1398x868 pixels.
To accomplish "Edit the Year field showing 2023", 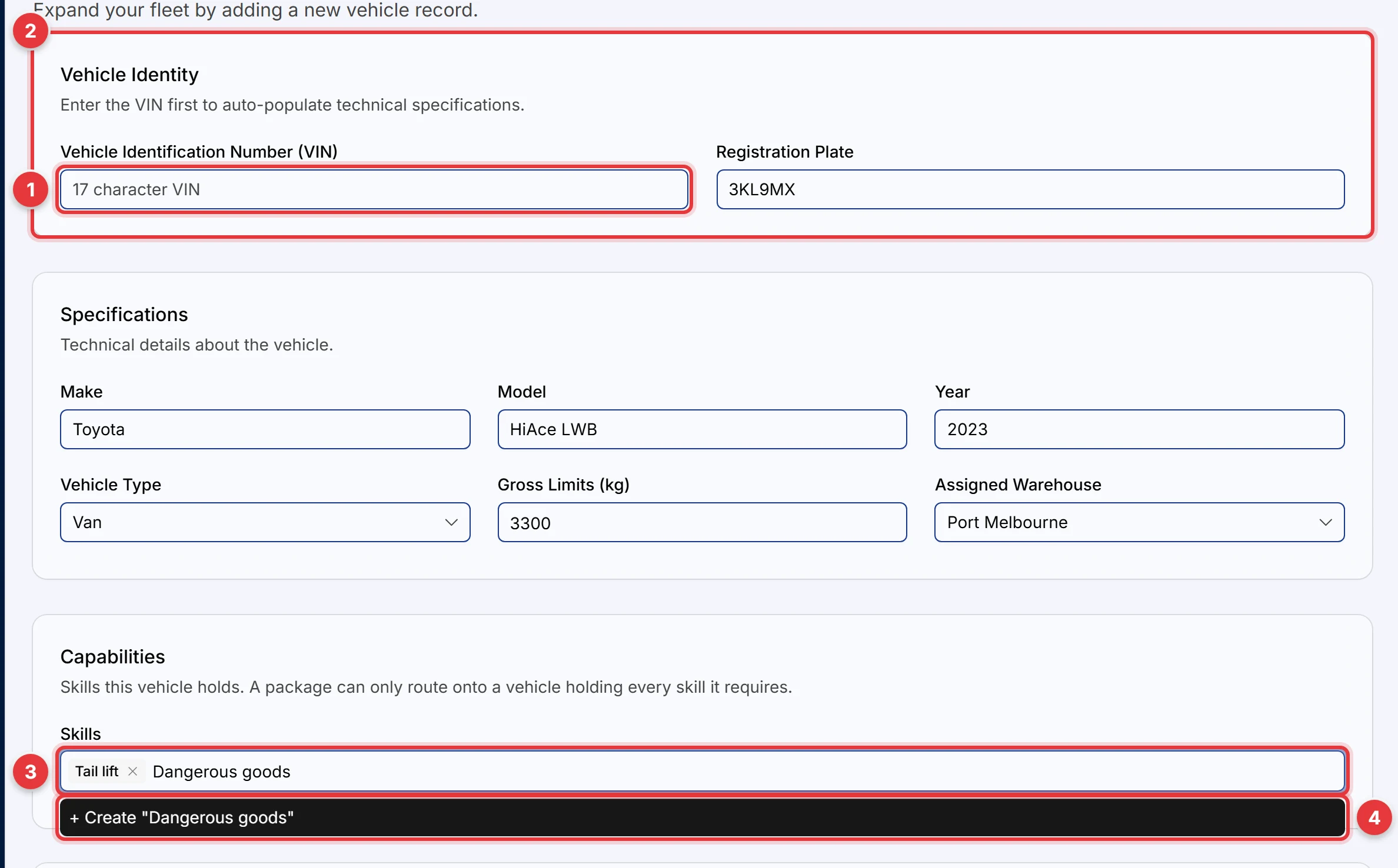I will pos(1139,429).
